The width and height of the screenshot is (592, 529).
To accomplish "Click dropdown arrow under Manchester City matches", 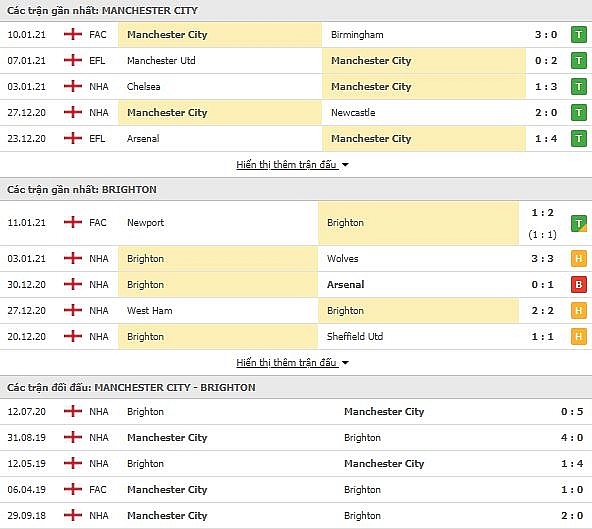I will 345,165.
